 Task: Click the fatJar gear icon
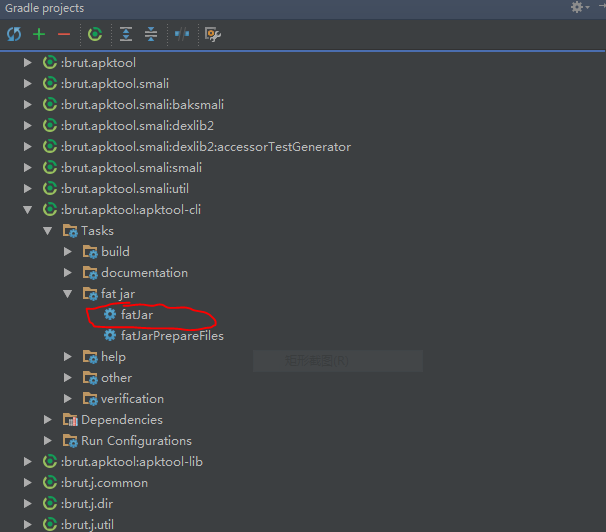click(x=110, y=314)
